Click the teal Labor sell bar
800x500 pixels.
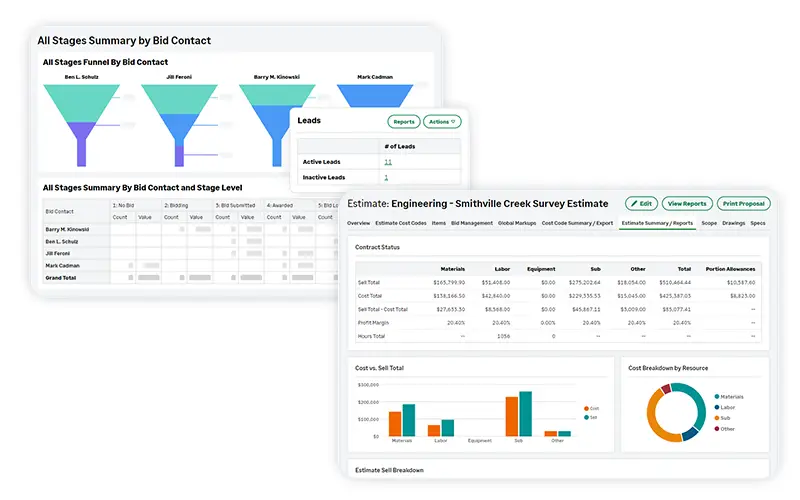447,428
